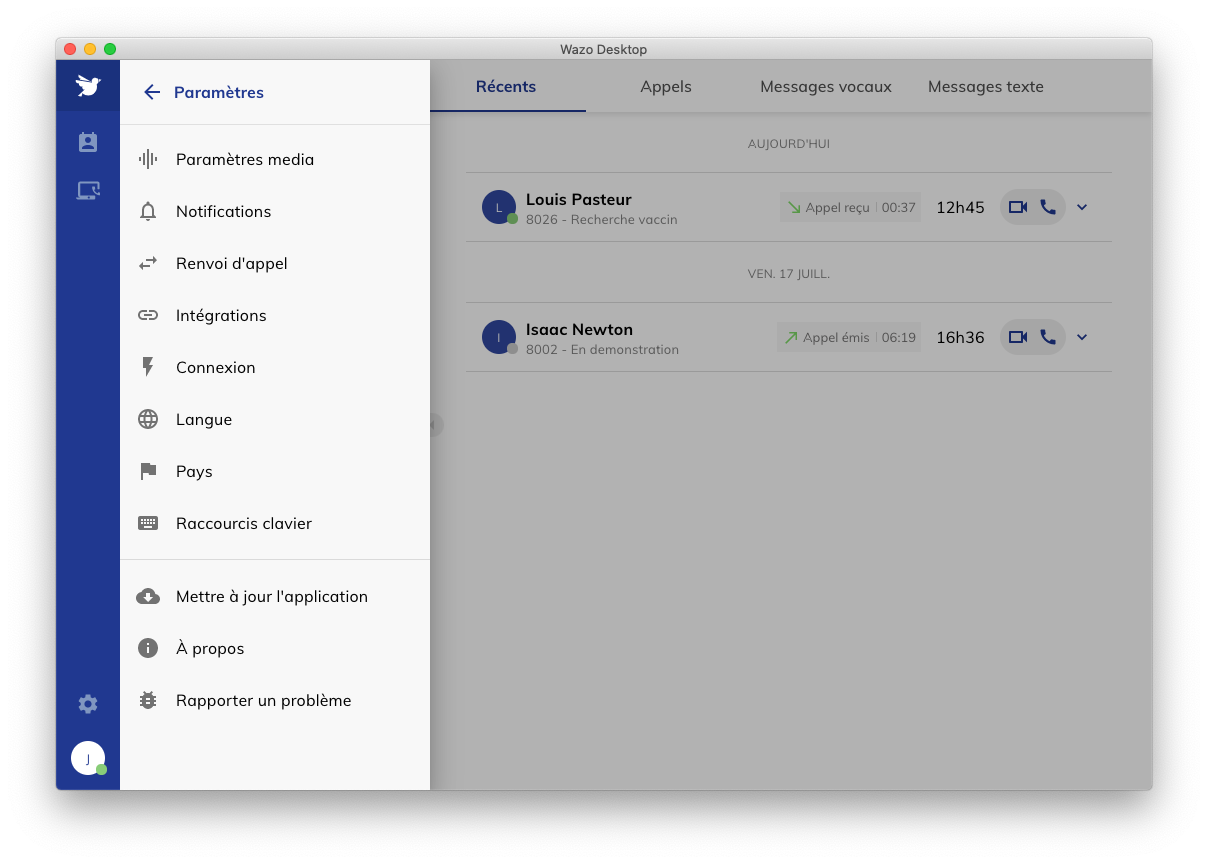Click the back arrow next to Paramètres

pyautogui.click(x=152, y=92)
